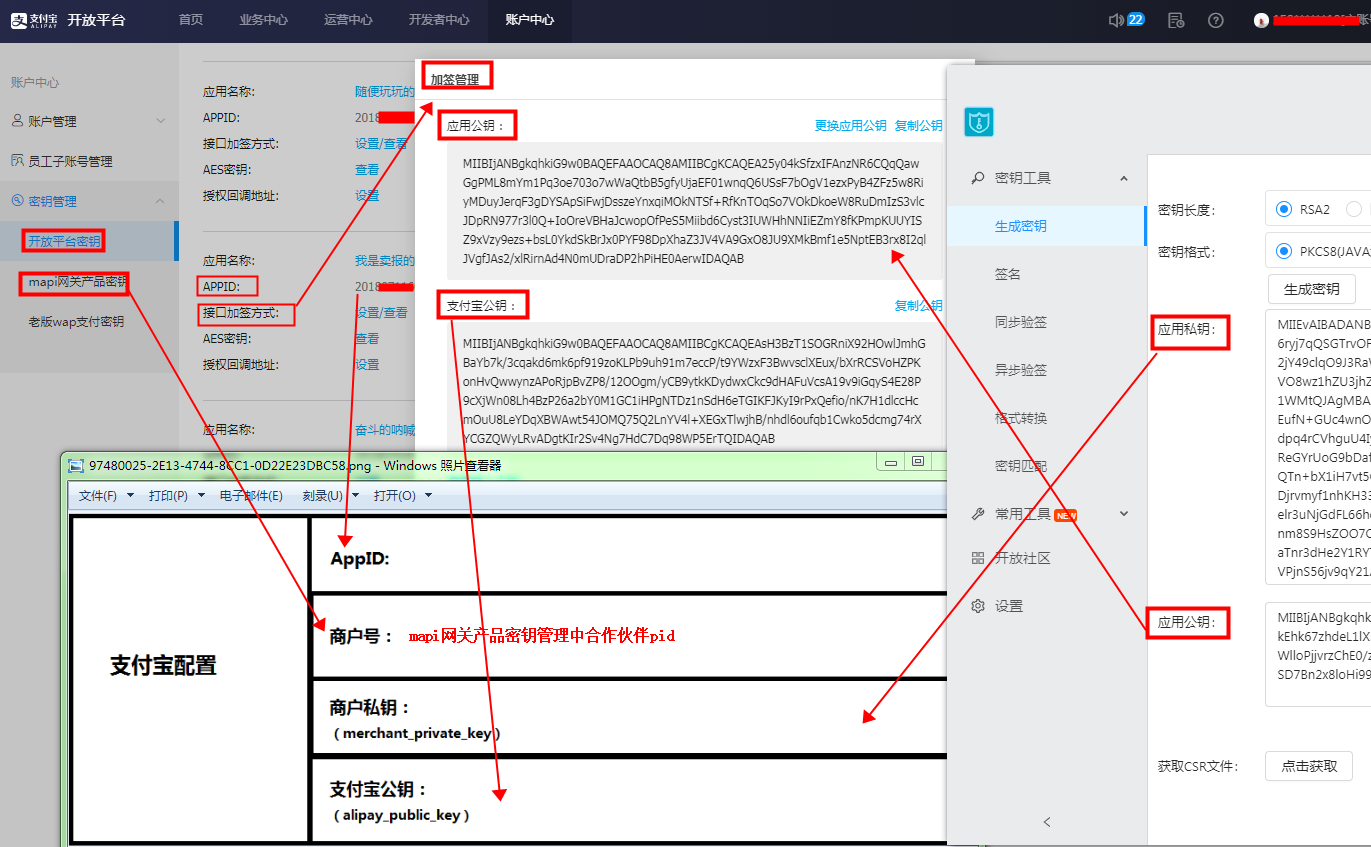Click 查看 AES密钥 for 我是卖报的 app
Image resolution: width=1371 pixels, height=847 pixels.
tap(367, 338)
